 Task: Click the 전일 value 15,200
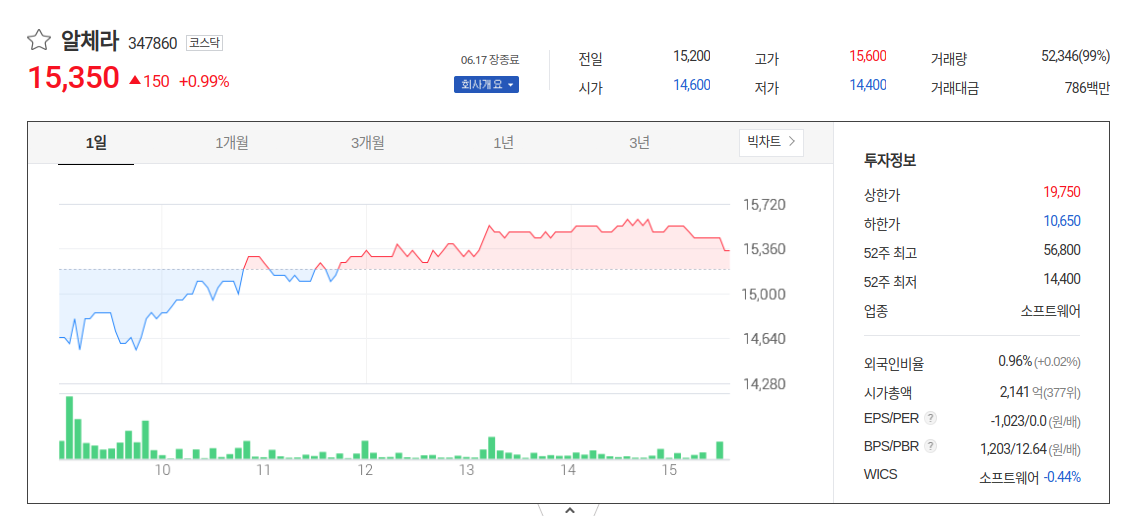(692, 56)
